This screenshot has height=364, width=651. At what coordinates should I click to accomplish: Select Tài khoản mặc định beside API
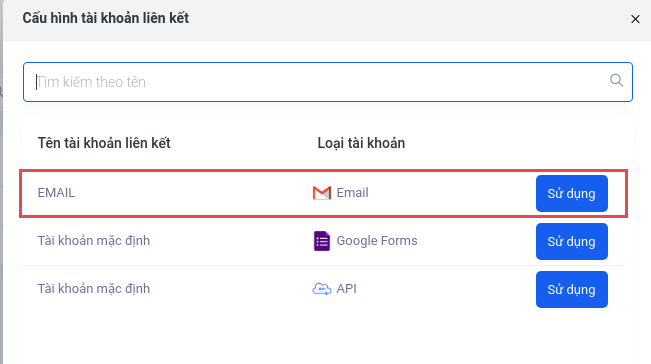point(94,288)
